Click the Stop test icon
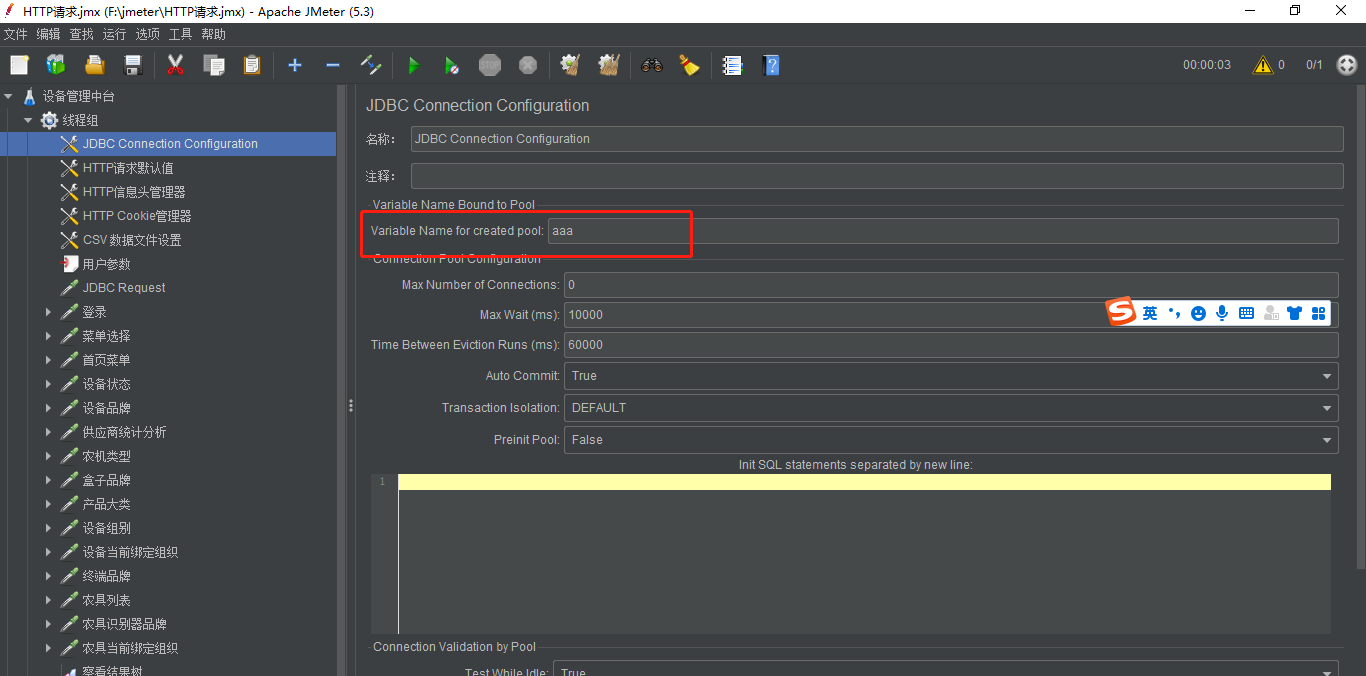This screenshot has width=1366, height=676. coord(489,65)
